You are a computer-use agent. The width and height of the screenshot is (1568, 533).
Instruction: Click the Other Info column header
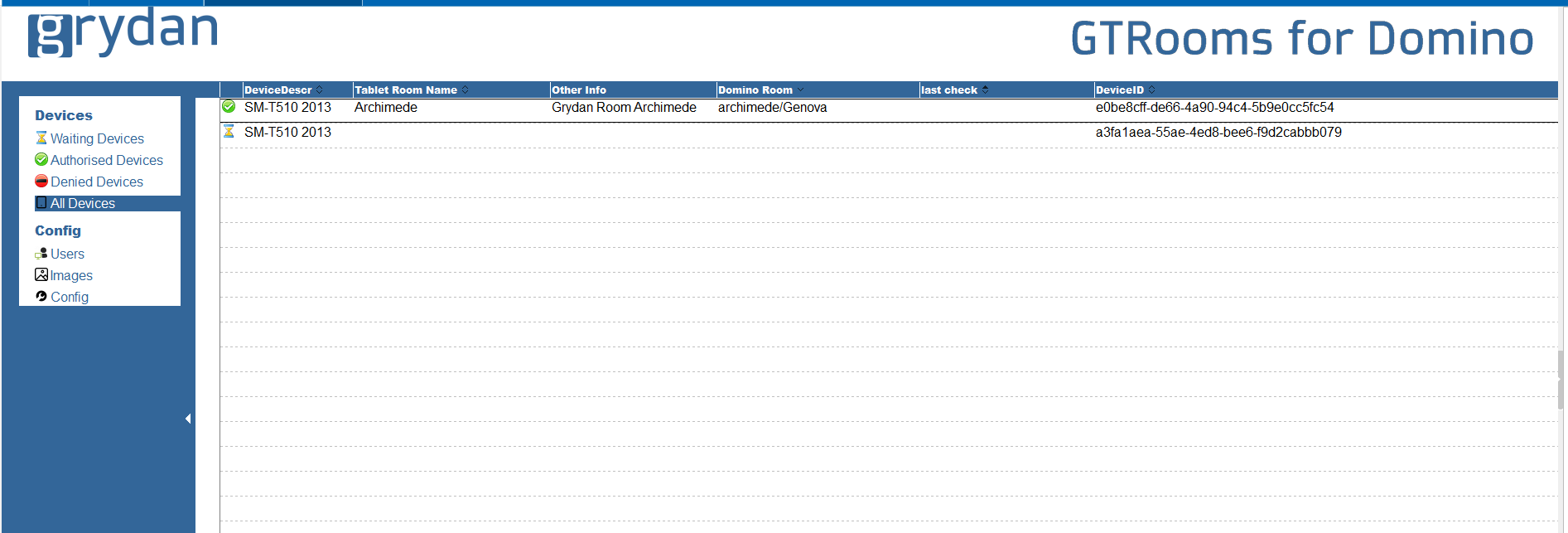point(579,90)
